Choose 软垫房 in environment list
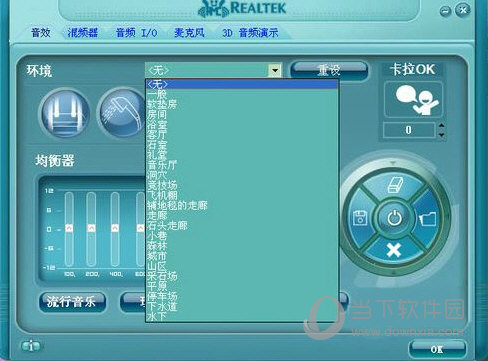Image resolution: width=488 pixels, height=361 pixels. (x=242, y=104)
